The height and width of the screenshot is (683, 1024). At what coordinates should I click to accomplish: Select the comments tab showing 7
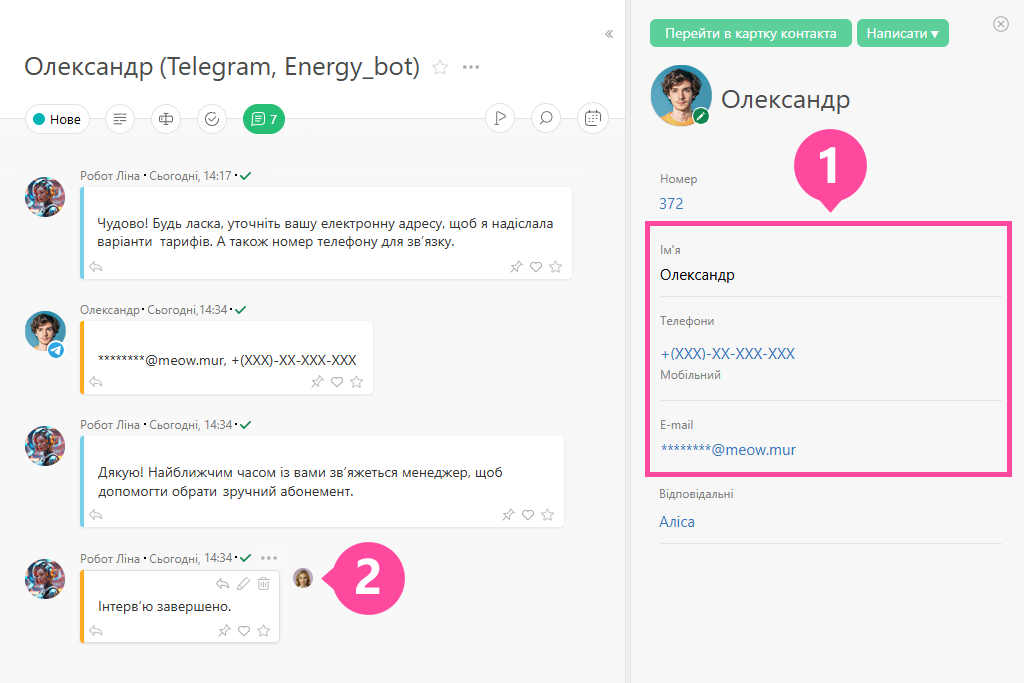pos(264,119)
